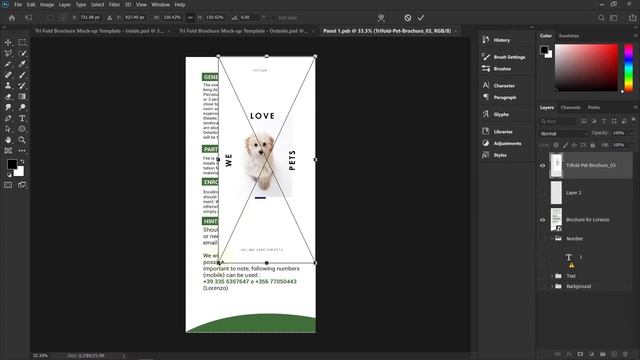Open the layer Opacity dropdown arrow
640x360 pixels.
(631, 133)
